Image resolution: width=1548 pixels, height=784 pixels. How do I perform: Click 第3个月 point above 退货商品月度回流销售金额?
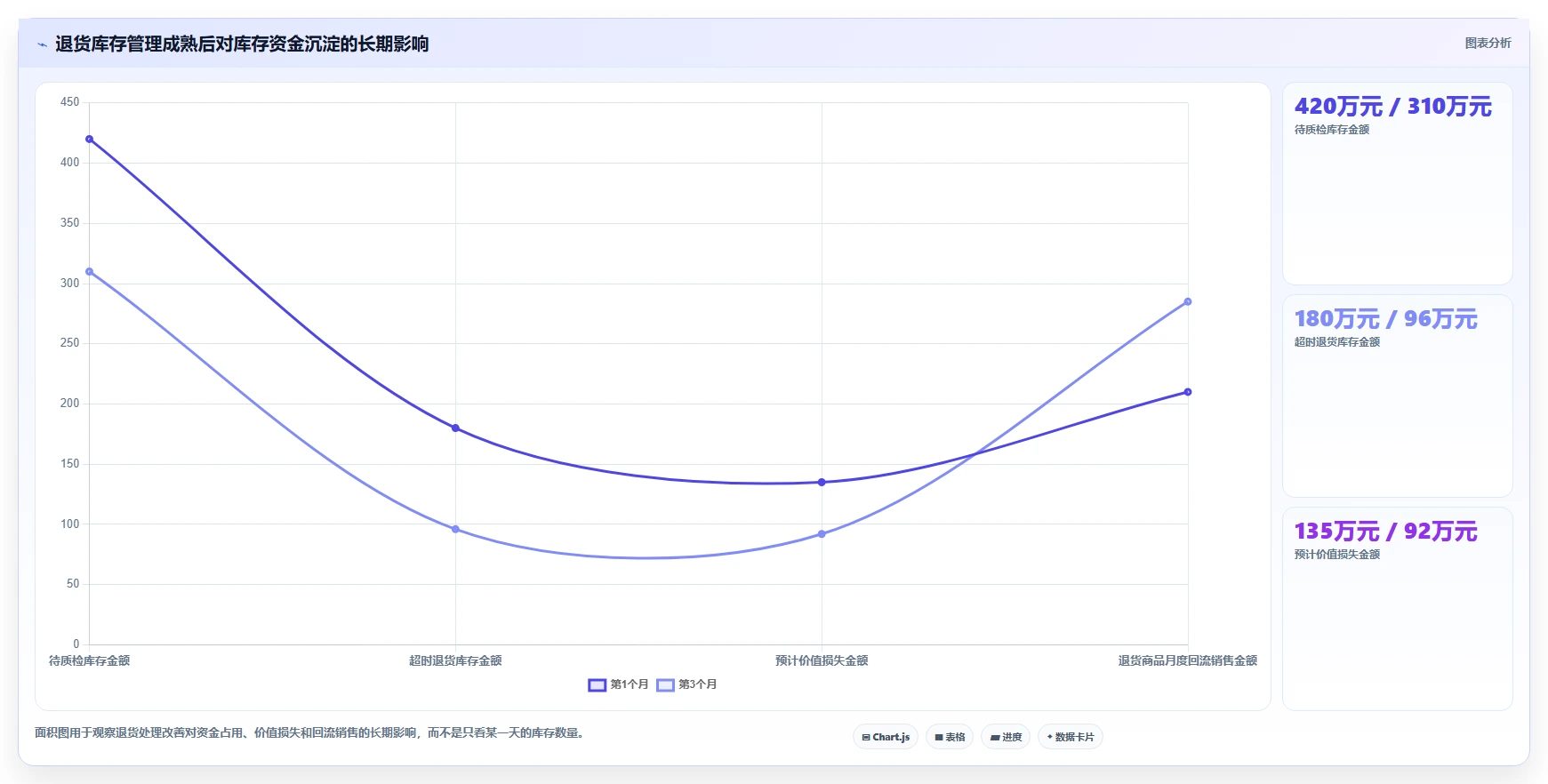click(x=1188, y=301)
